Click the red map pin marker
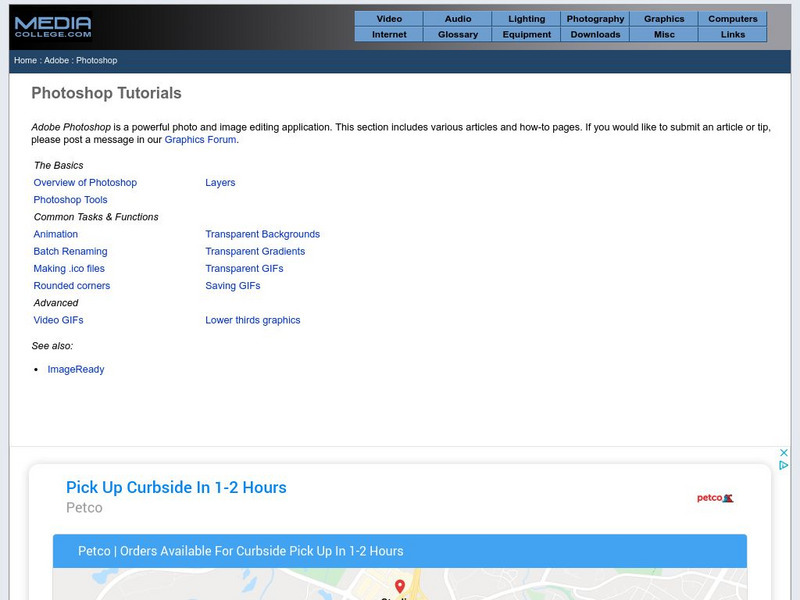This screenshot has width=800, height=600. point(399,586)
